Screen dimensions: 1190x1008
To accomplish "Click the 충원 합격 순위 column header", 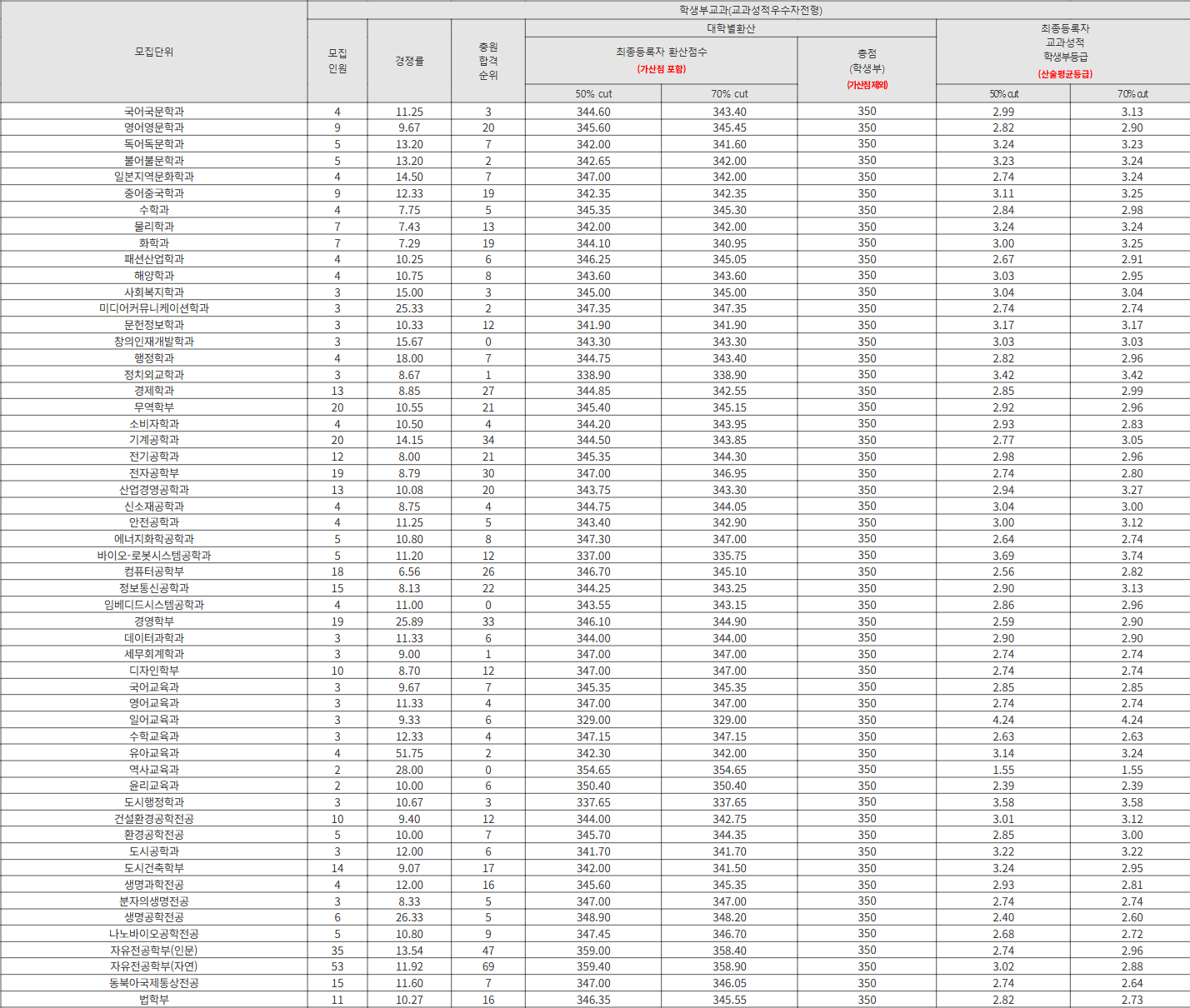I will point(488,61).
